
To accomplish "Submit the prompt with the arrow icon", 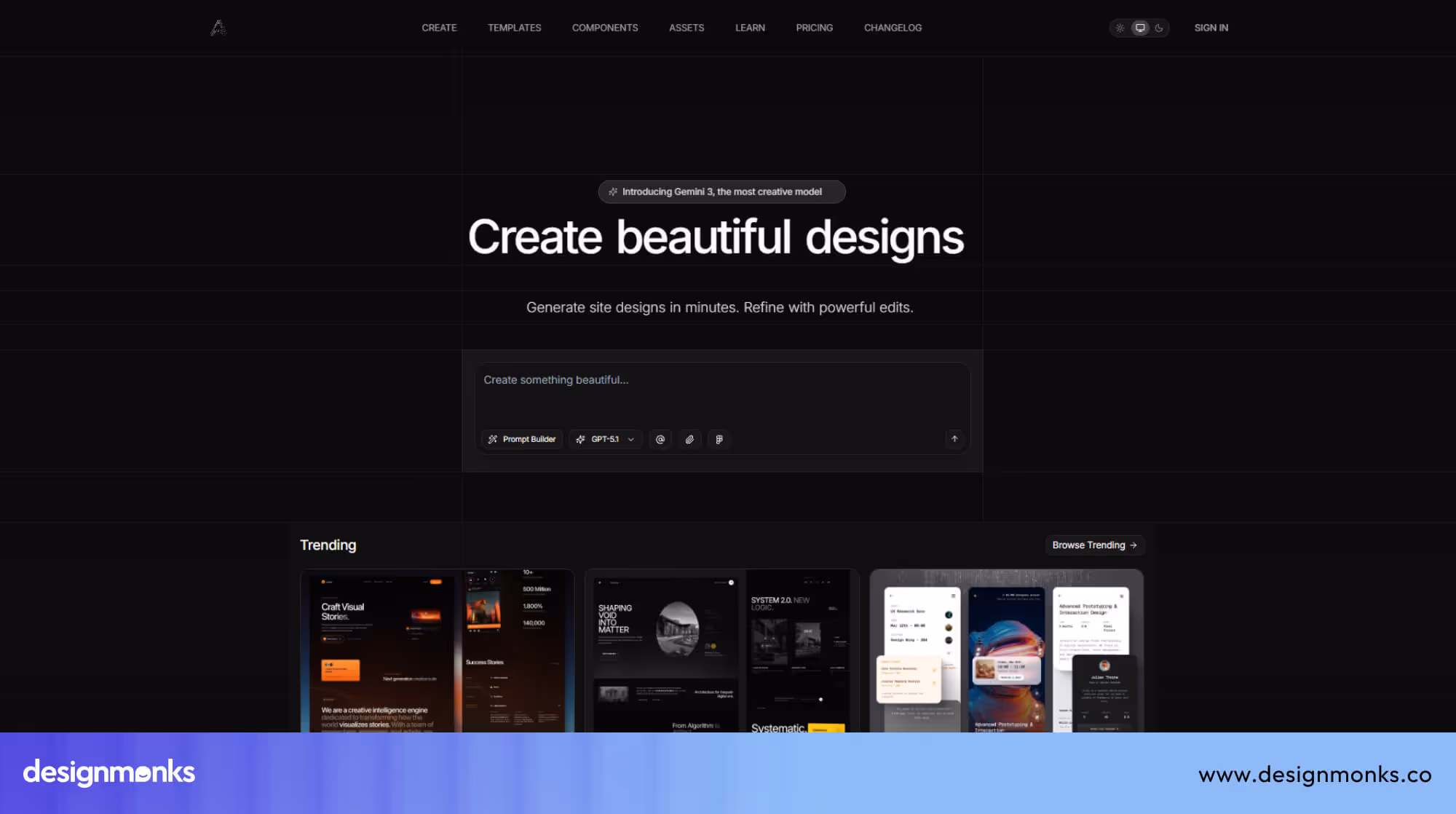I will coord(954,439).
